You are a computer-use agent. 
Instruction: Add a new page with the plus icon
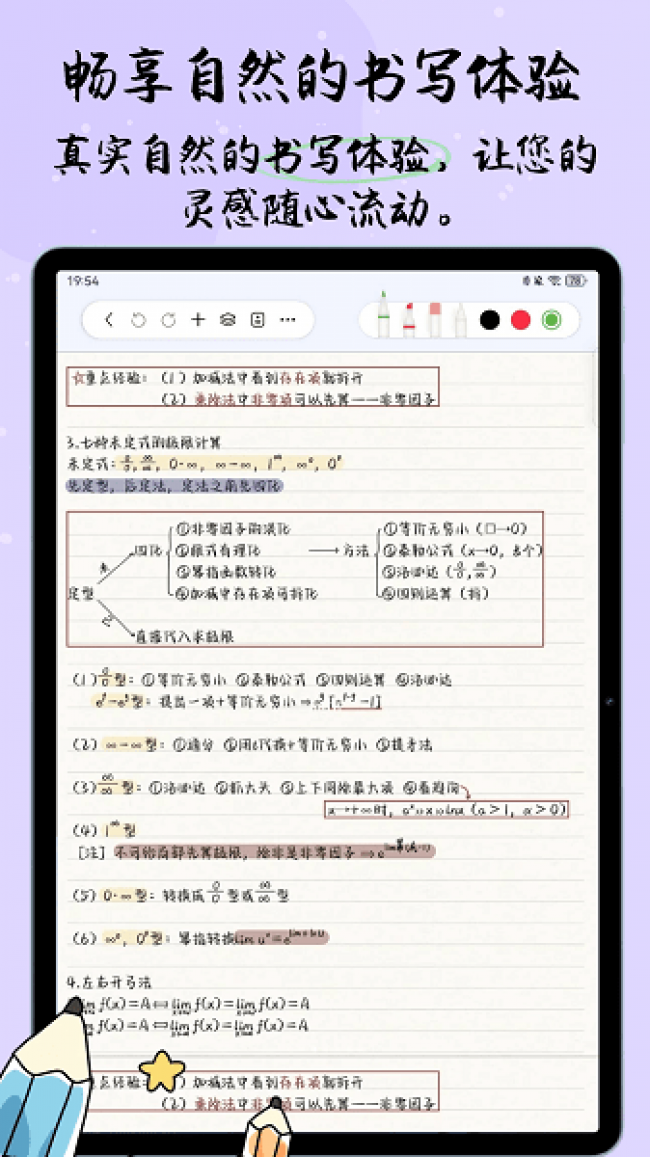[x=198, y=320]
